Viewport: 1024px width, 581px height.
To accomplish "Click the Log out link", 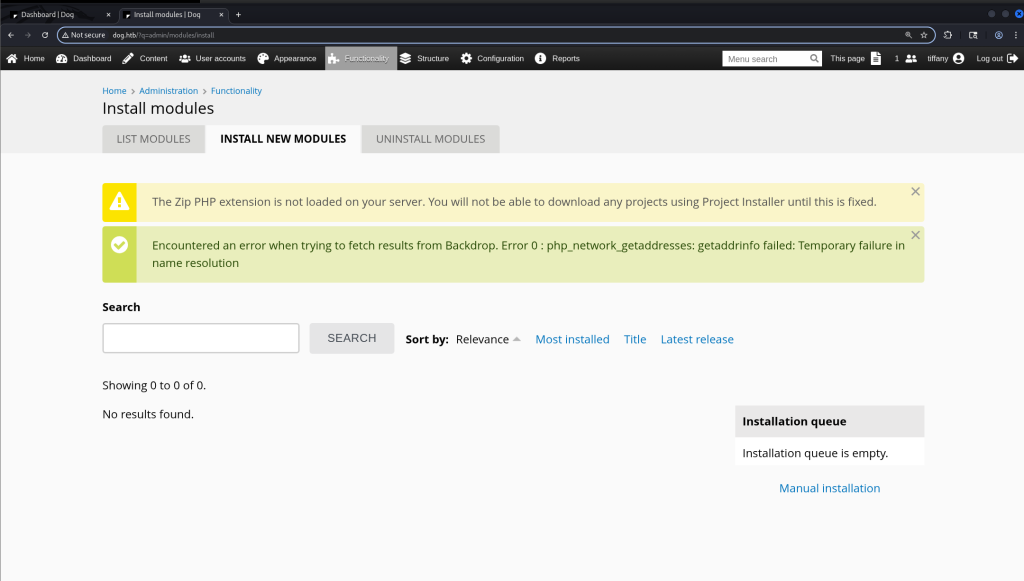I will [x=996, y=59].
